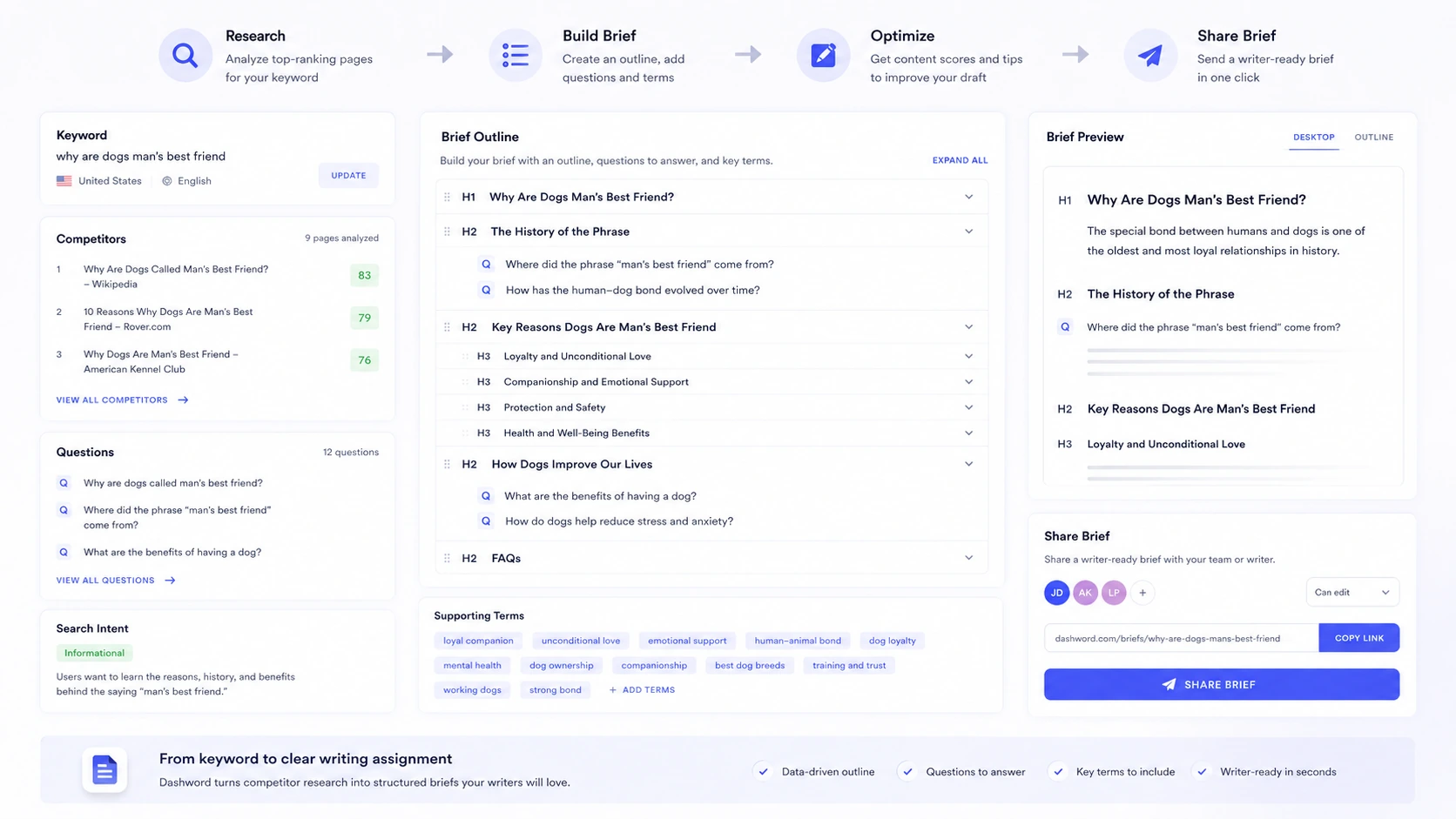Expand Protection and Safety chevron
Screen dimensions: 1456x819
tap(968, 407)
